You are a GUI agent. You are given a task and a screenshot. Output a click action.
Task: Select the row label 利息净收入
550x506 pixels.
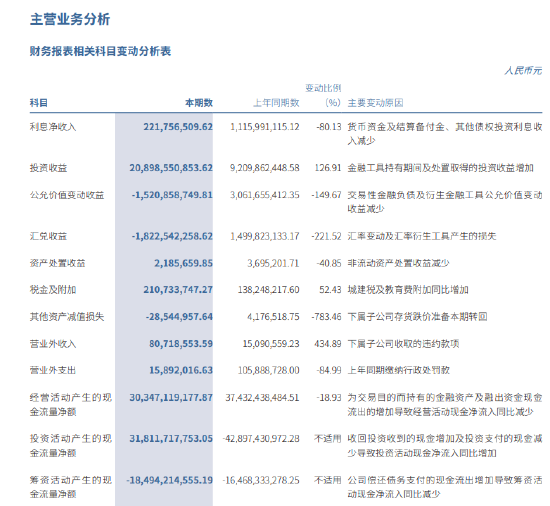click(x=53, y=127)
